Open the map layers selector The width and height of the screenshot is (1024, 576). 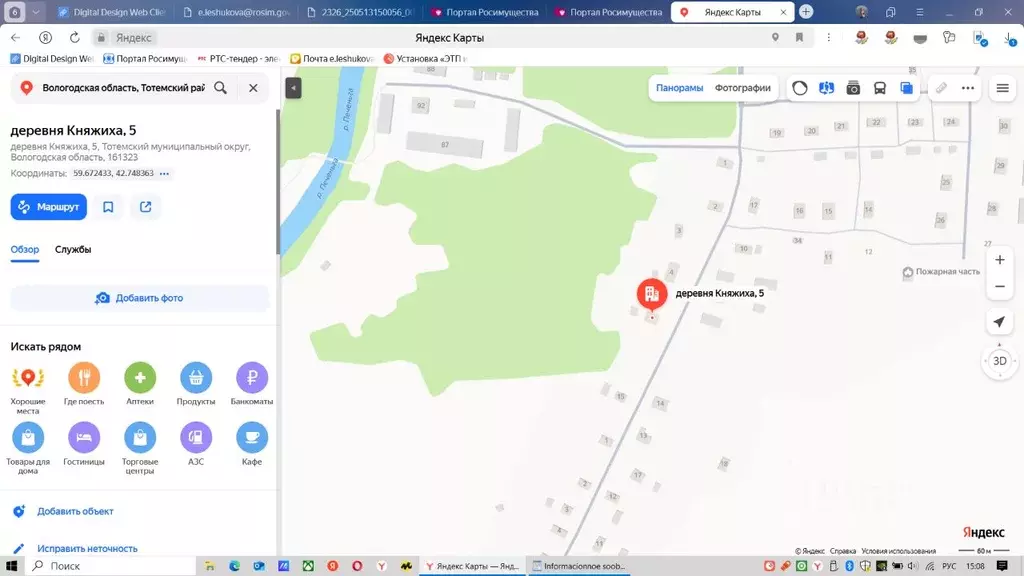(x=906, y=88)
